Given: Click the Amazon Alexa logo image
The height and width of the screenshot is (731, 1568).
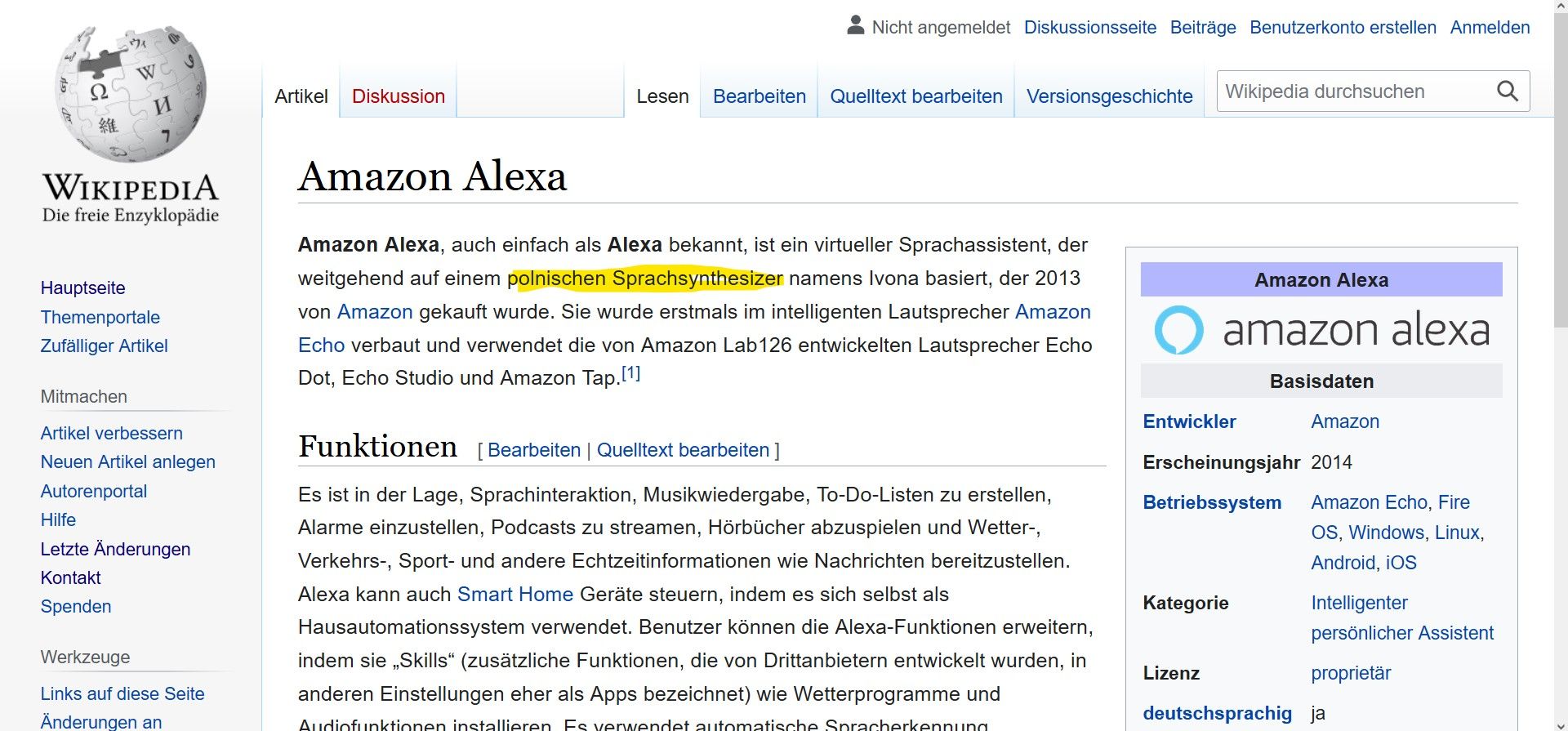Looking at the screenshot, I should click(1321, 330).
